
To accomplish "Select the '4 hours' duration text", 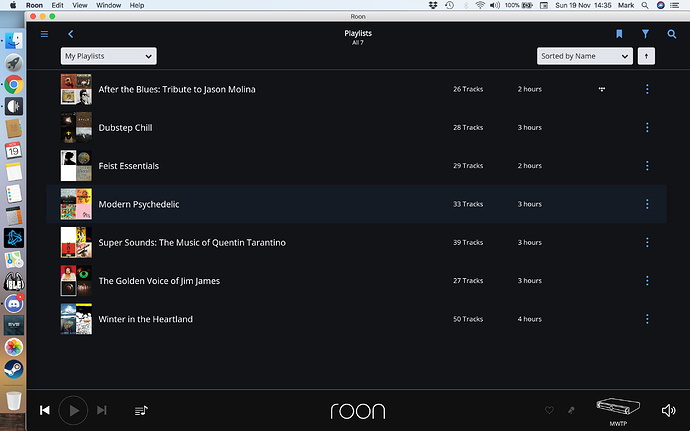I will (x=529, y=319).
